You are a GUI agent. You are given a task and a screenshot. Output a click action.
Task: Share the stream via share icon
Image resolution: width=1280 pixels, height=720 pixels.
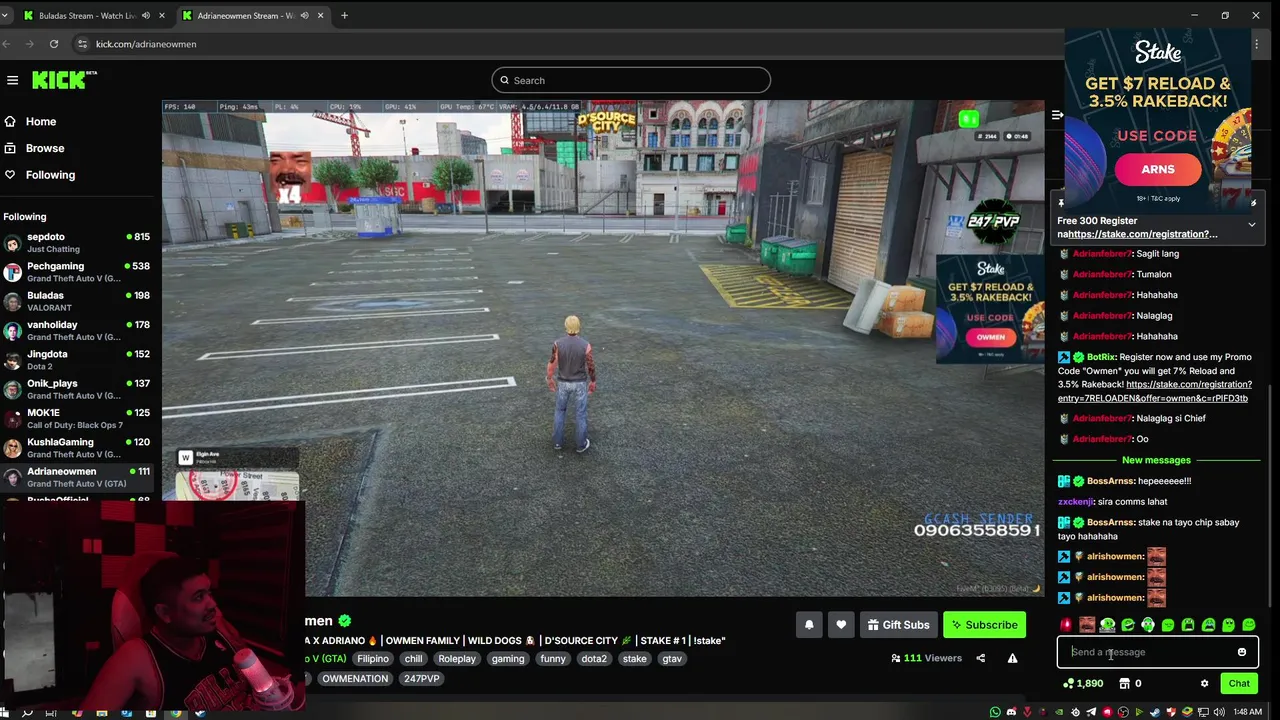click(980, 658)
